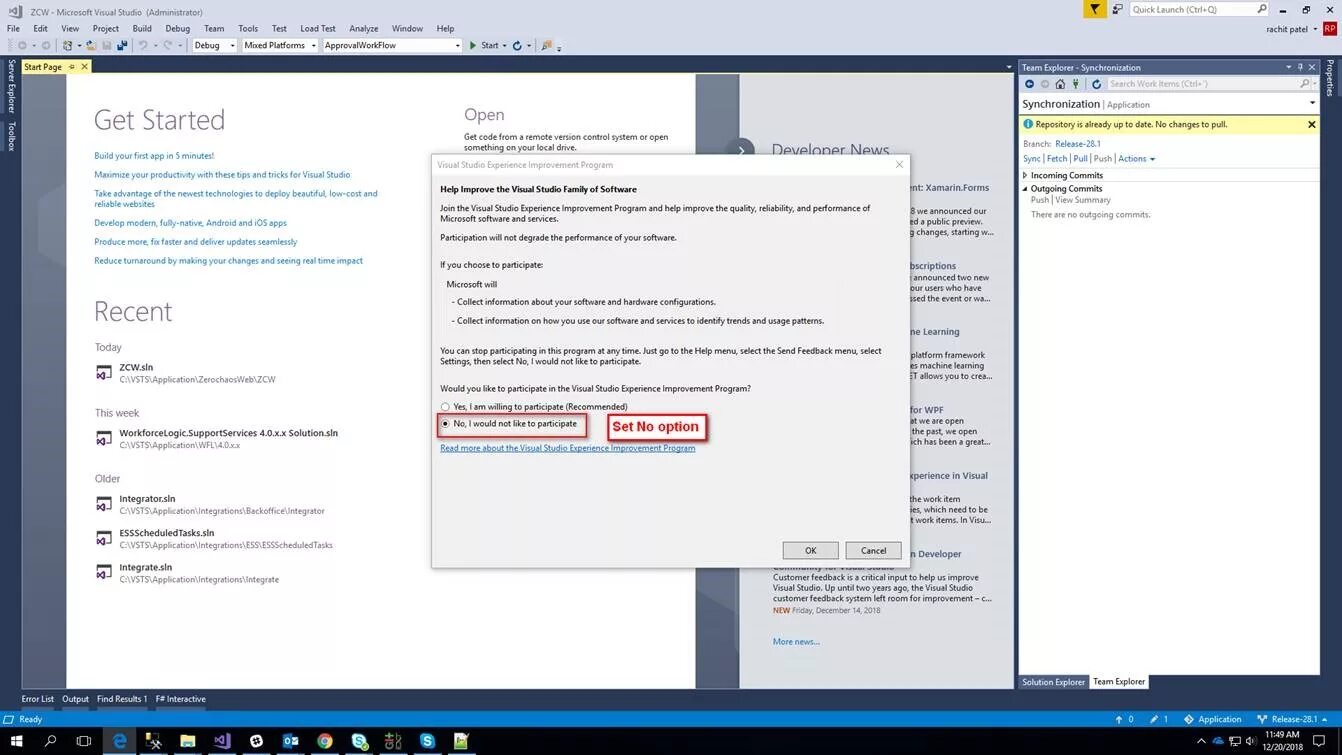Open recent solution Integrator.sln
The width and height of the screenshot is (1342, 755).
click(147, 499)
